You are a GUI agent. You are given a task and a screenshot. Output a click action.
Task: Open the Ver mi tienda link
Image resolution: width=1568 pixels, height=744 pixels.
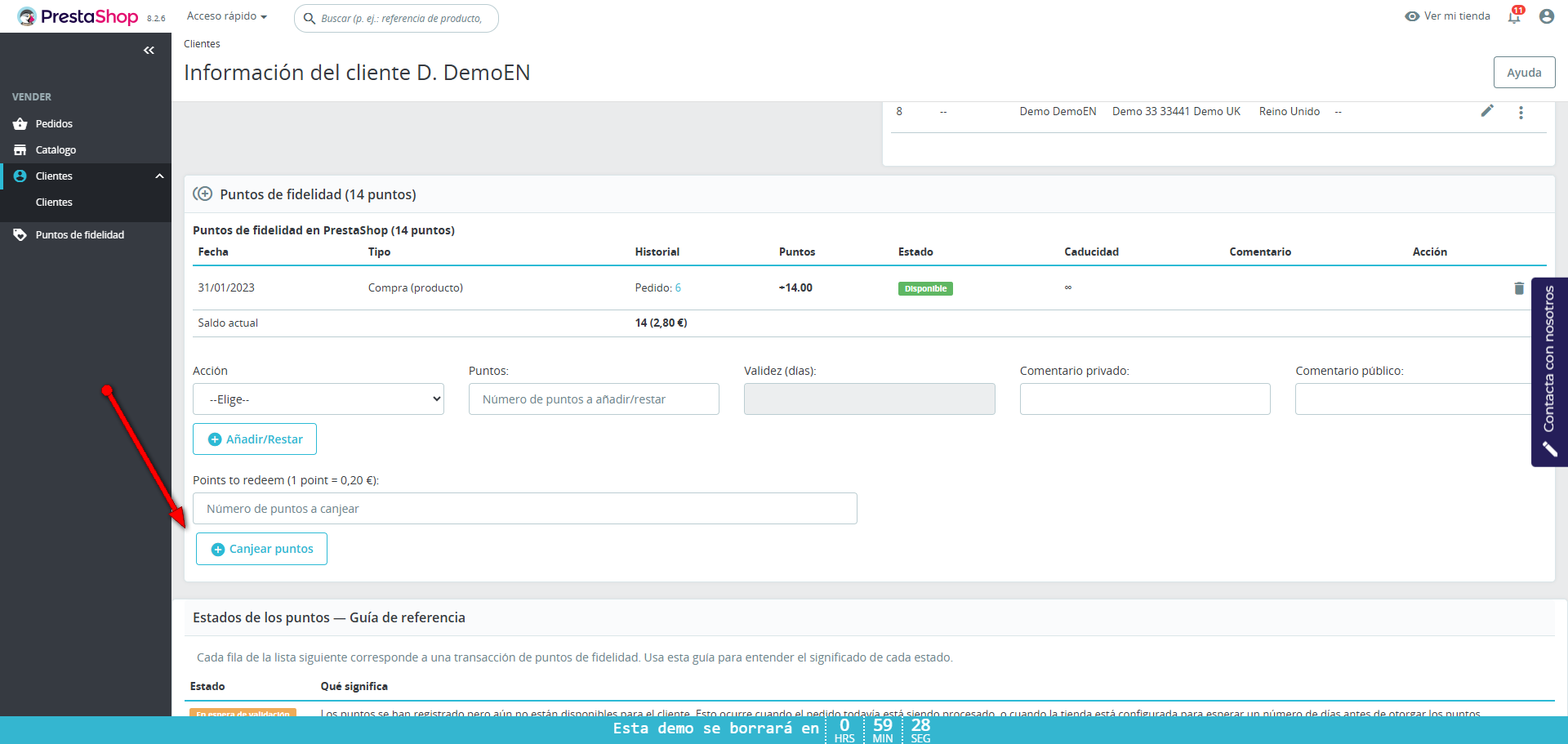click(x=1457, y=16)
